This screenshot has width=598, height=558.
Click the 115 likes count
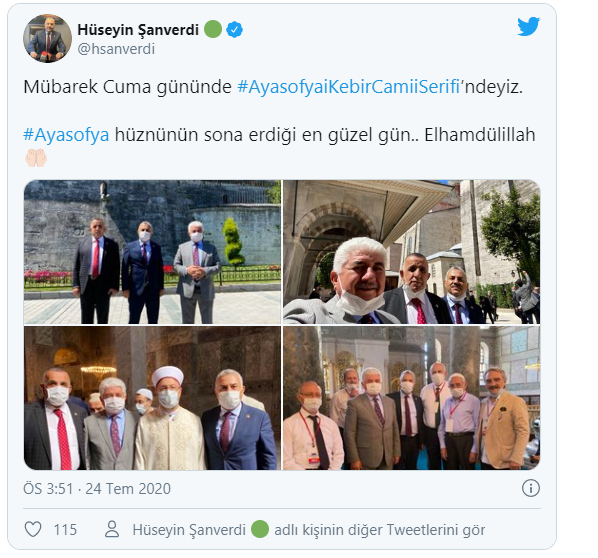65,530
